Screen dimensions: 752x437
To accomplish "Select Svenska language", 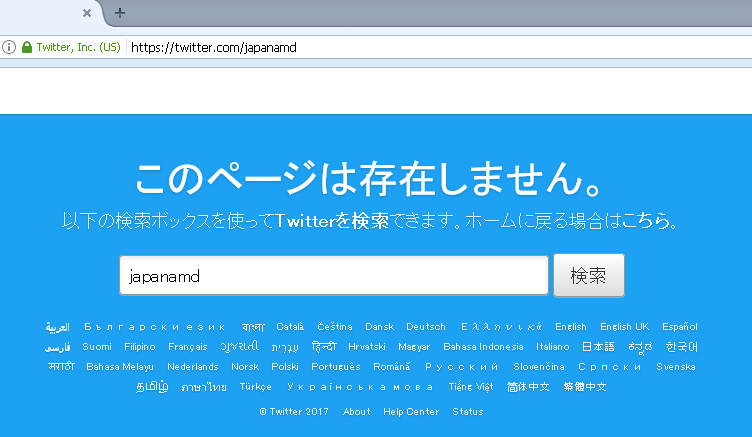I will click(x=676, y=366).
